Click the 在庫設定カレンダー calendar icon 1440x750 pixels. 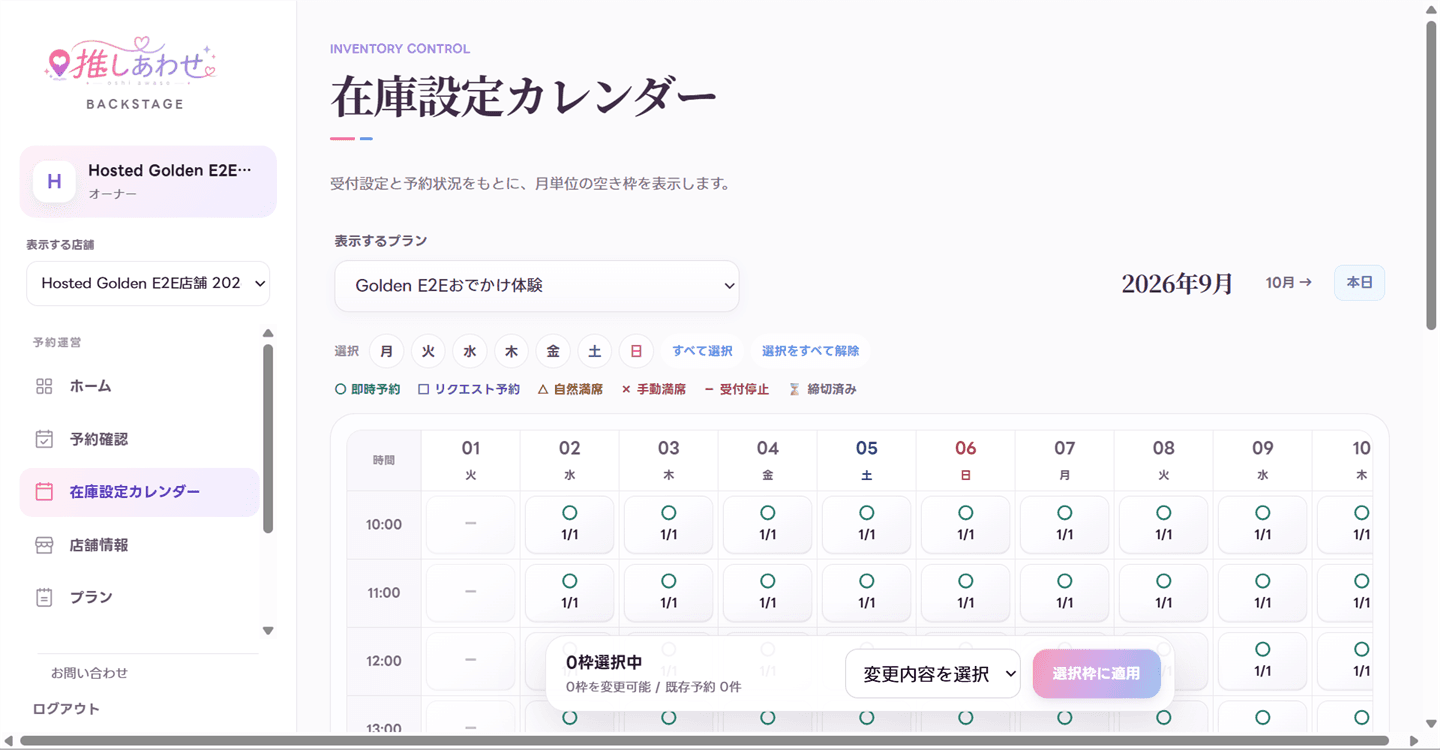click(x=44, y=492)
